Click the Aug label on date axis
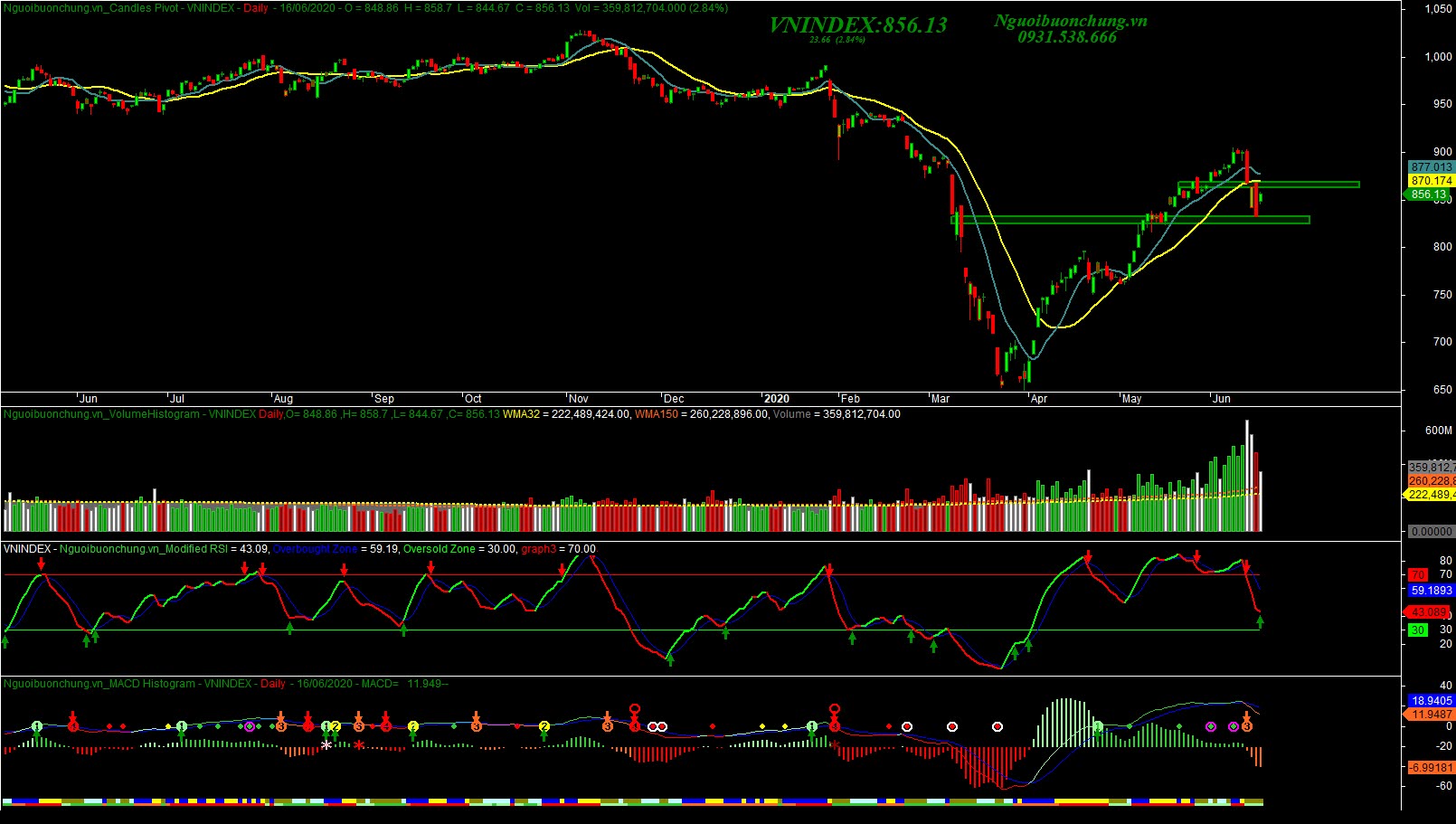Image resolution: width=1456 pixels, height=824 pixels. tap(283, 399)
